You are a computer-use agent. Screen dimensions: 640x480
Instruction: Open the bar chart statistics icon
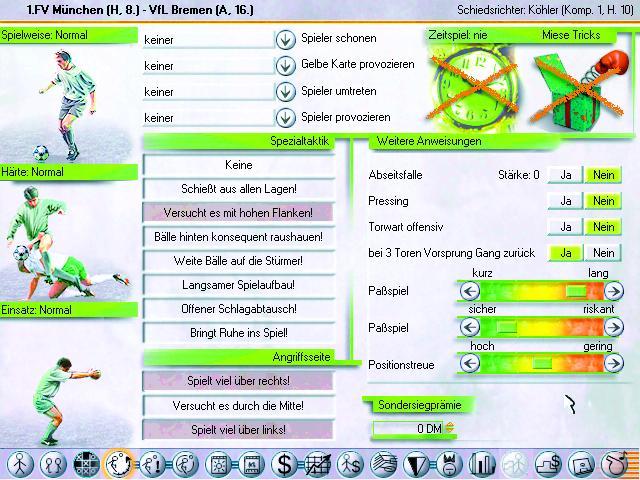[x=482, y=464]
